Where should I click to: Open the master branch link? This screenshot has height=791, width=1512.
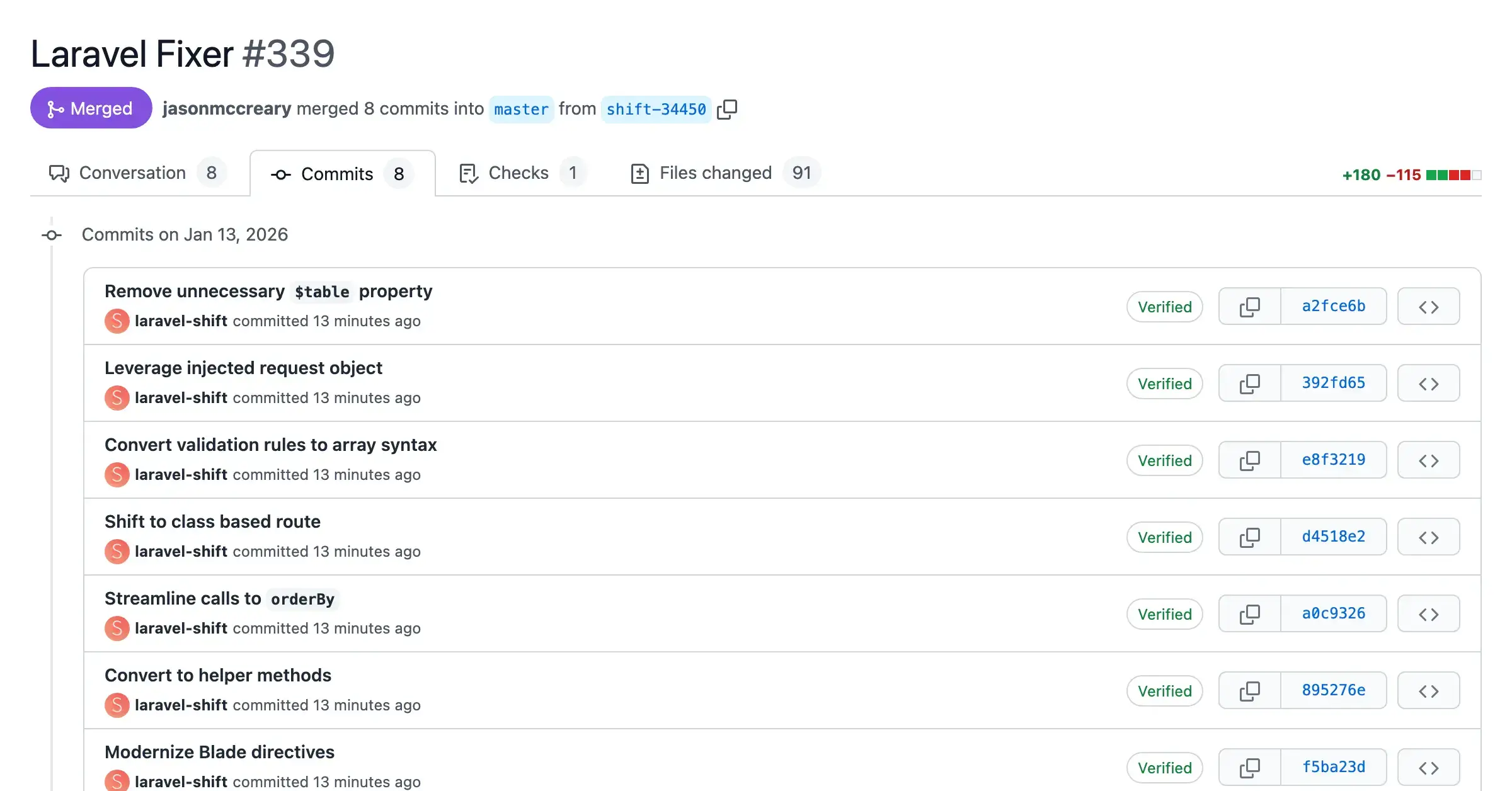click(x=521, y=109)
